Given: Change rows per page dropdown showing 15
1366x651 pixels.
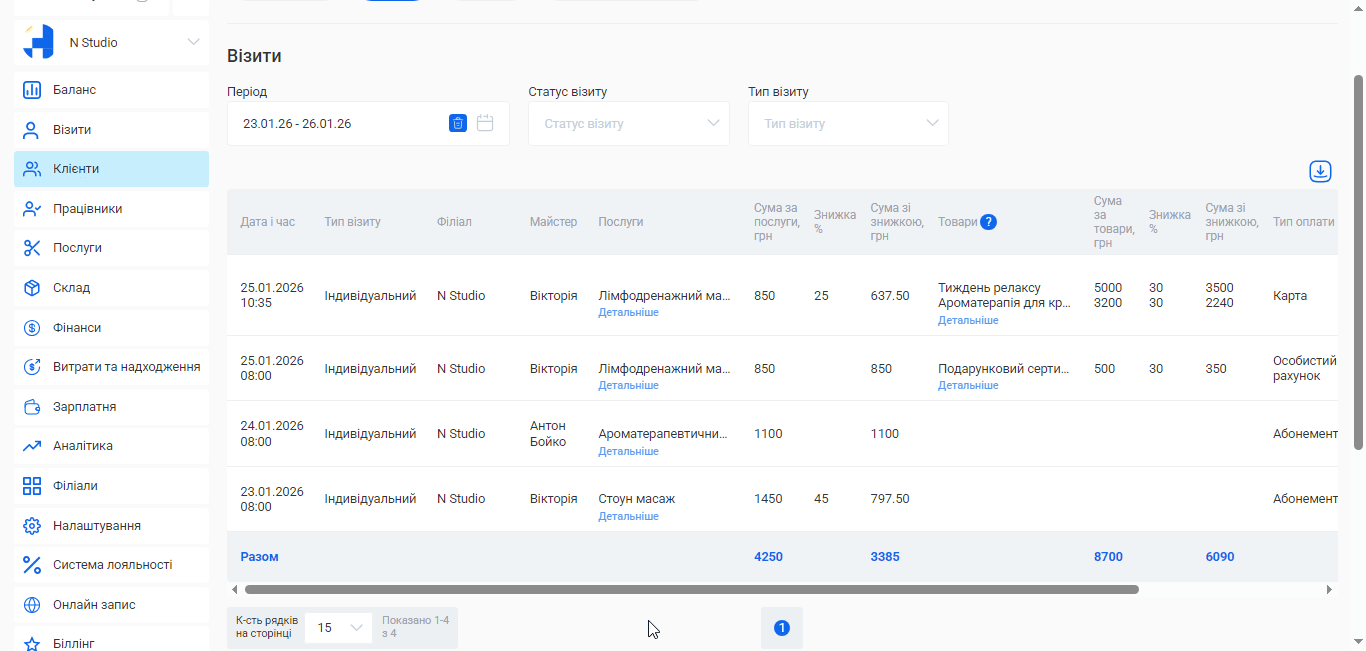Looking at the screenshot, I should tap(338, 628).
